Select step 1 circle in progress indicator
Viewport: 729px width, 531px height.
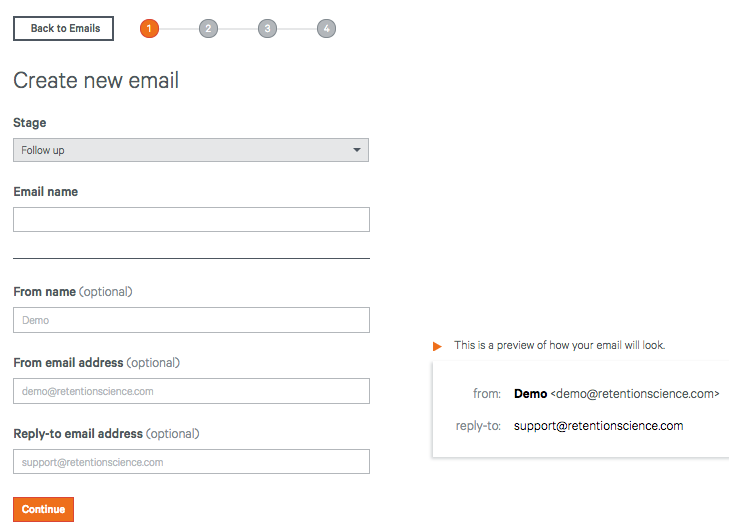(x=149, y=28)
